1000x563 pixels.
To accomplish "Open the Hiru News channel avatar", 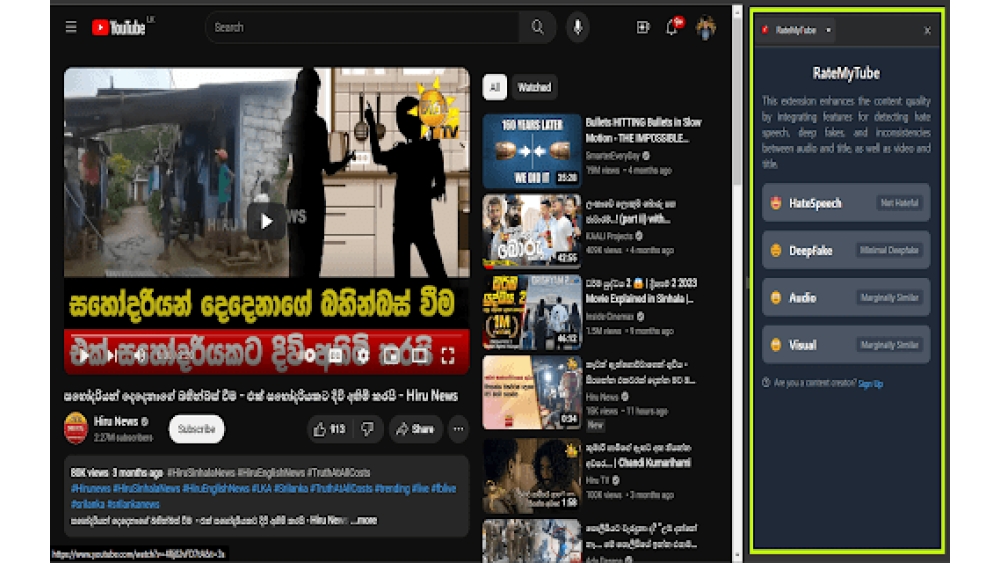I will pos(76,428).
